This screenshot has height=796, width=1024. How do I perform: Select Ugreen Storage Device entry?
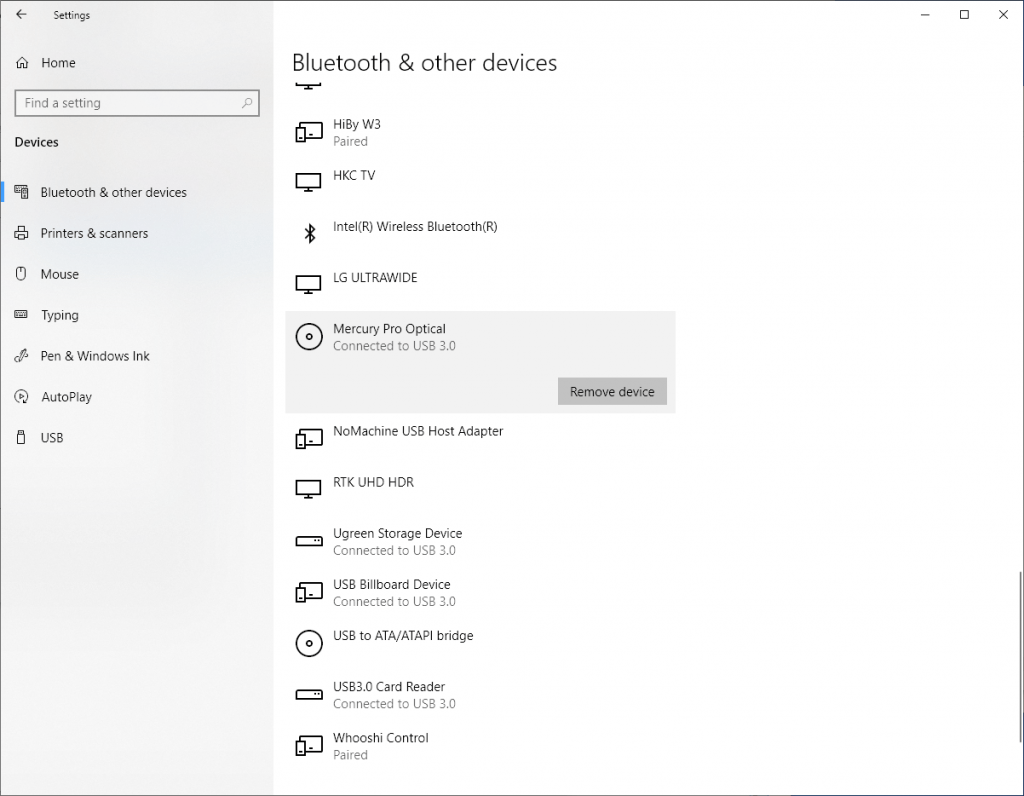point(480,541)
